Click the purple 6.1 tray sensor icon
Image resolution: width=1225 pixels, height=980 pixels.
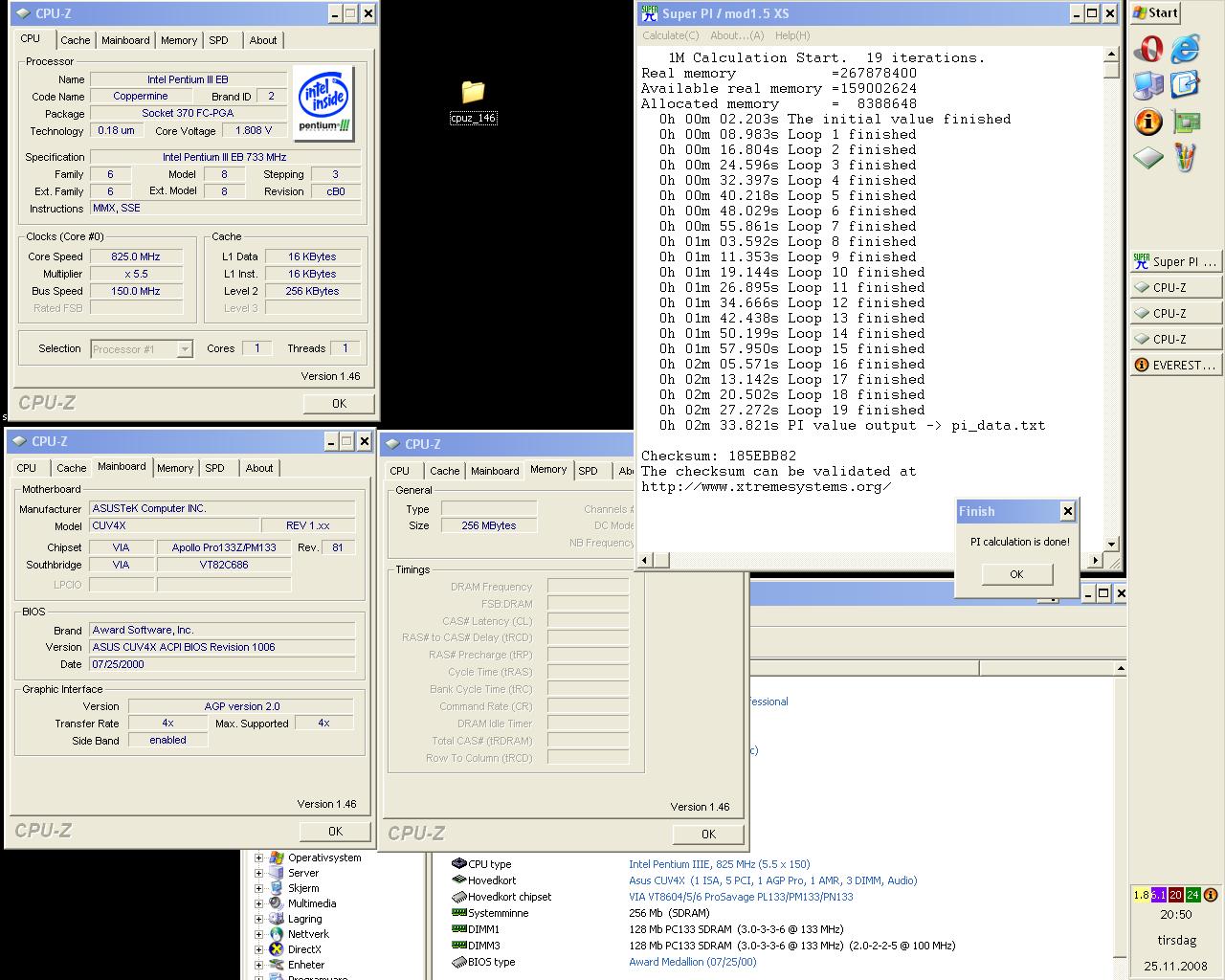coord(1158,895)
